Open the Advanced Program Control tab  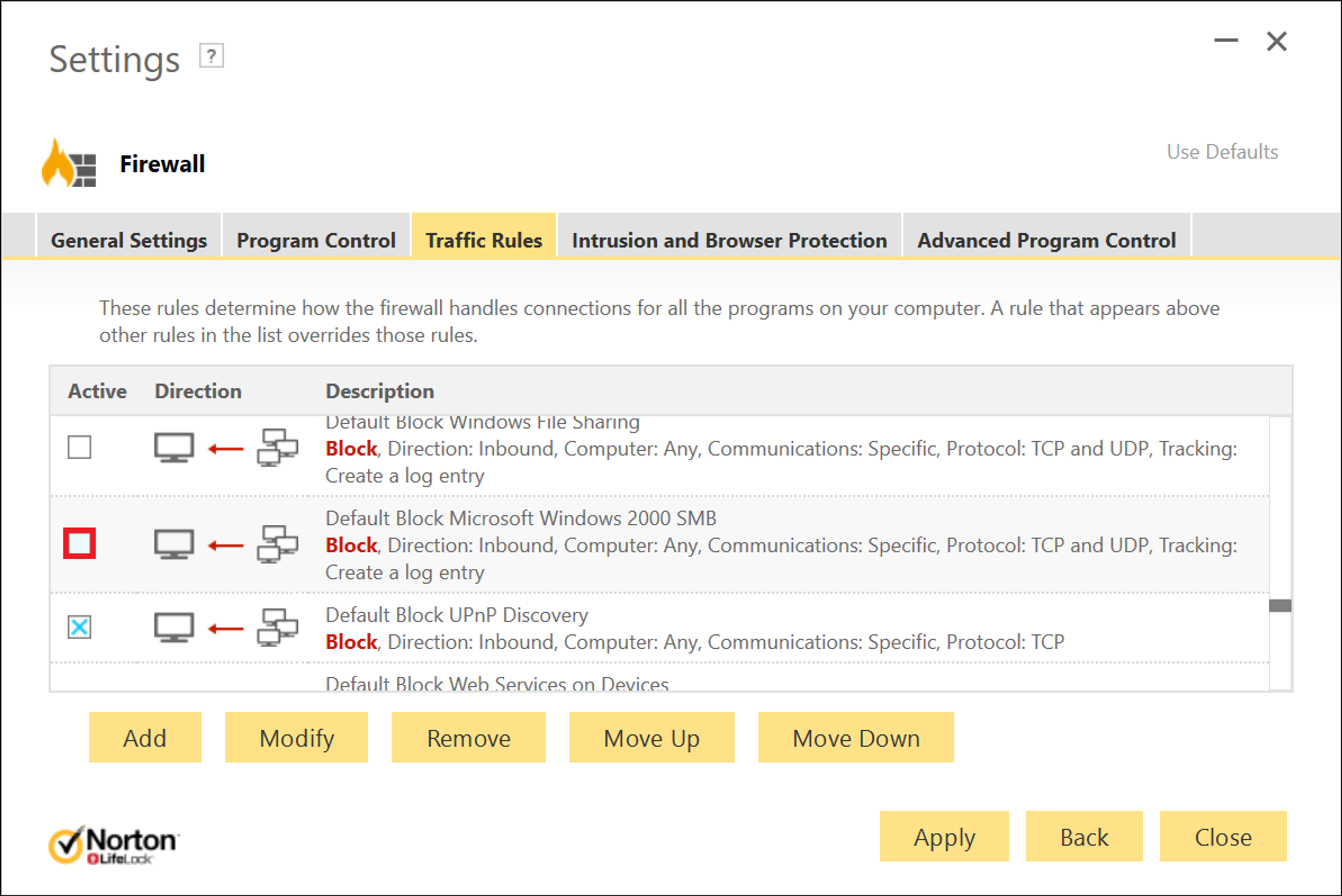pos(1046,240)
